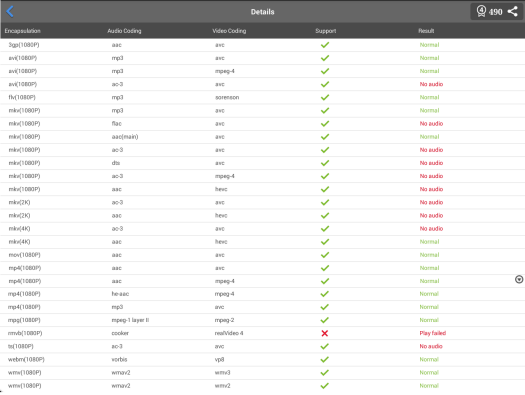Click the 490 score number

(495, 12)
